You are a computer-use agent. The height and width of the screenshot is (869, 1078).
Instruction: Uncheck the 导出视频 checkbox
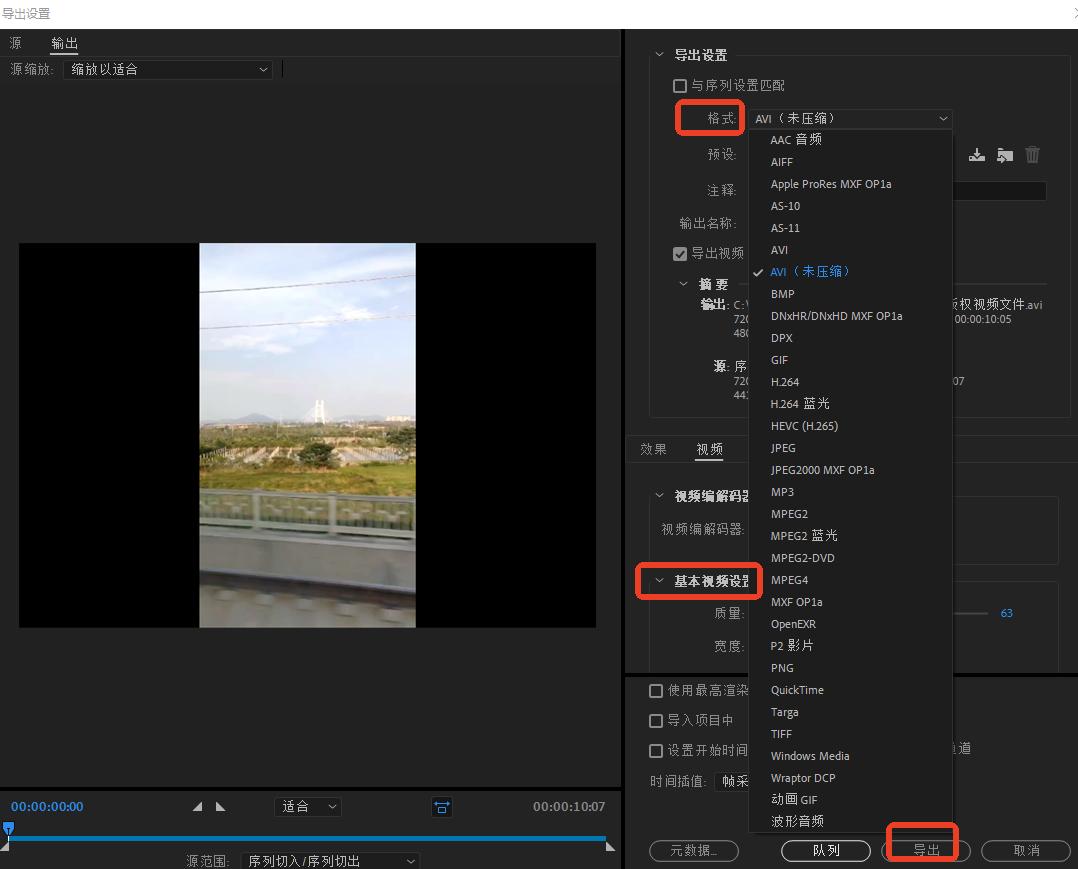click(x=680, y=253)
